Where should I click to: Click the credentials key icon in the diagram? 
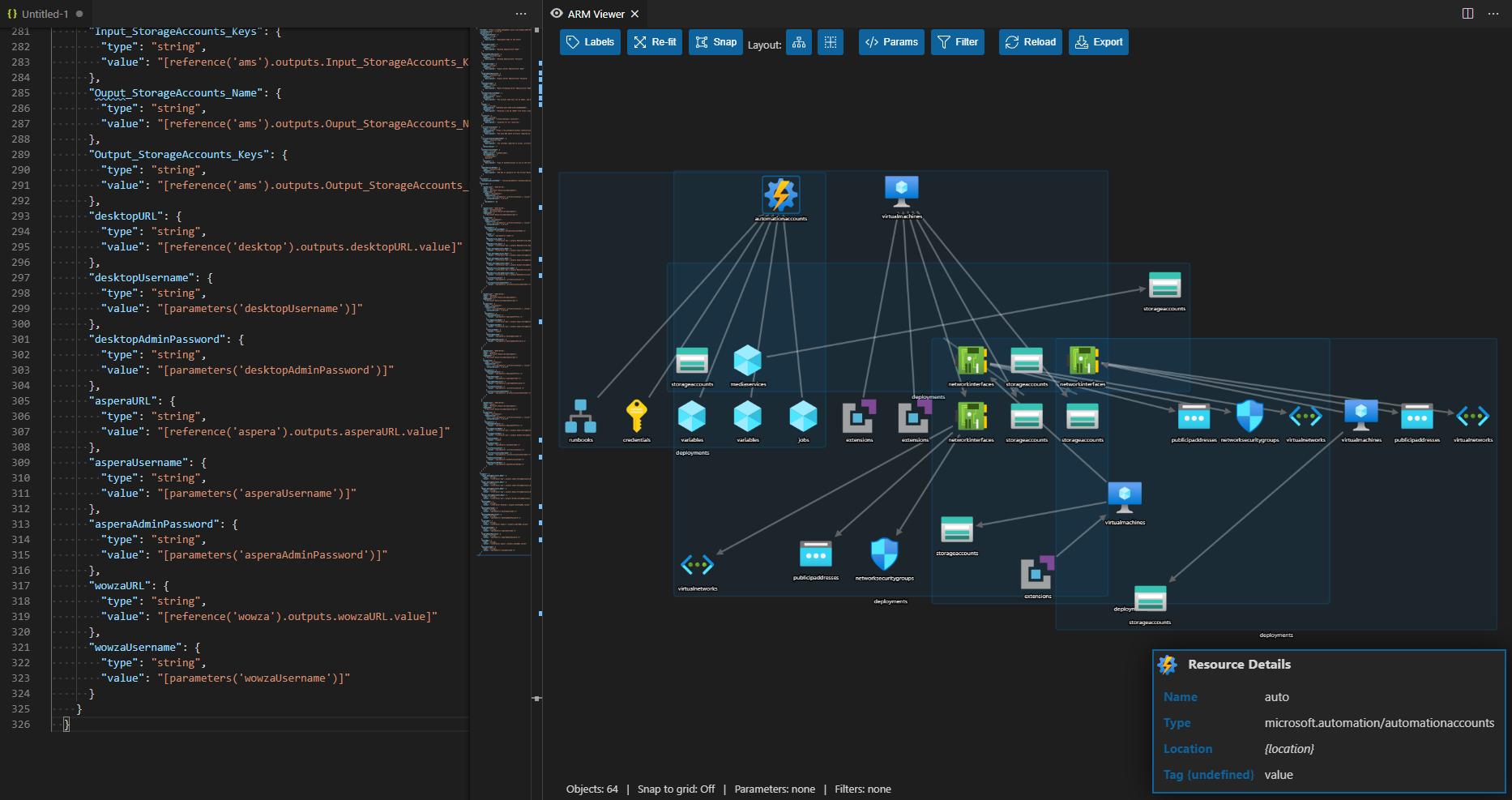[x=637, y=417]
